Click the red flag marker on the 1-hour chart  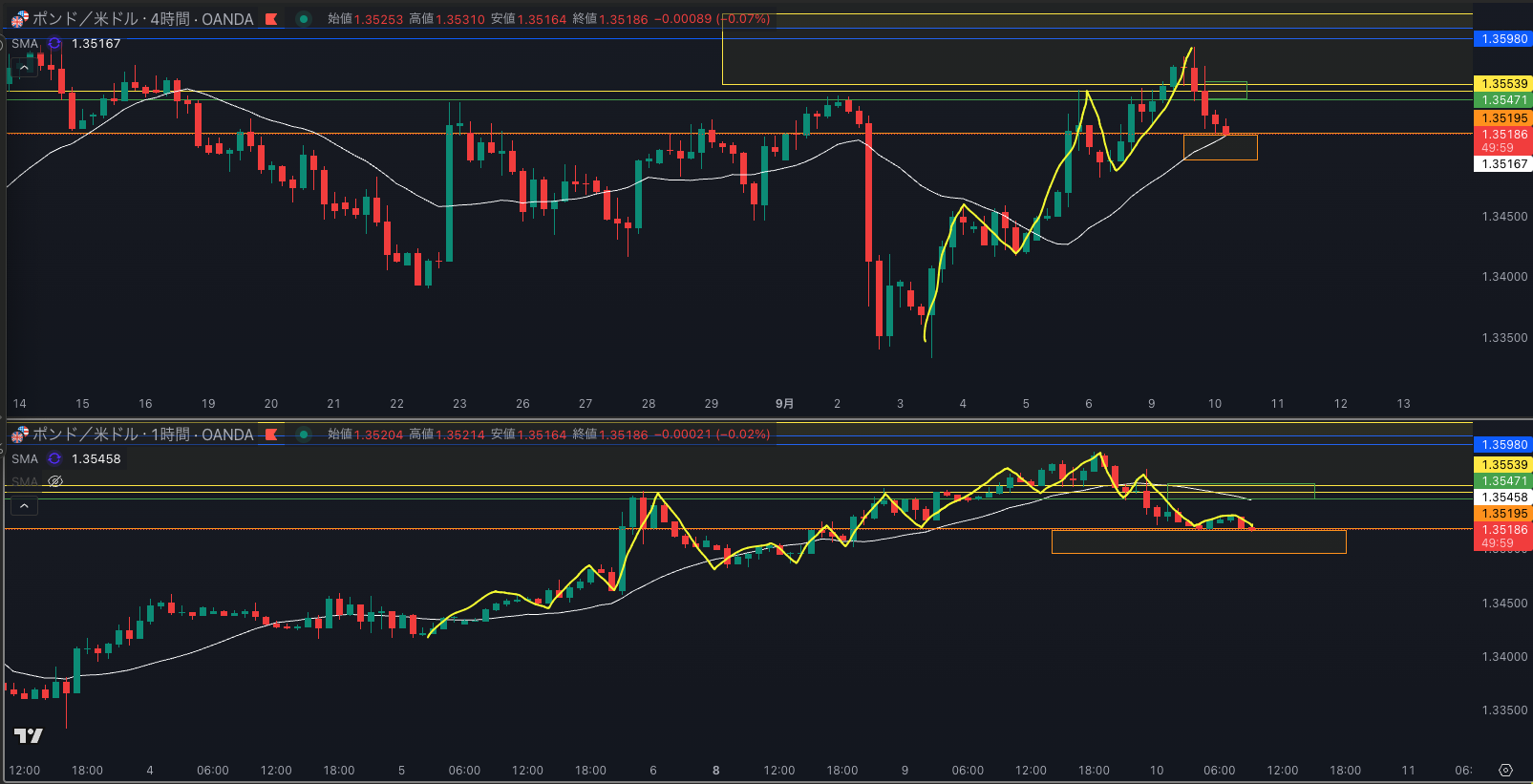coord(272,434)
